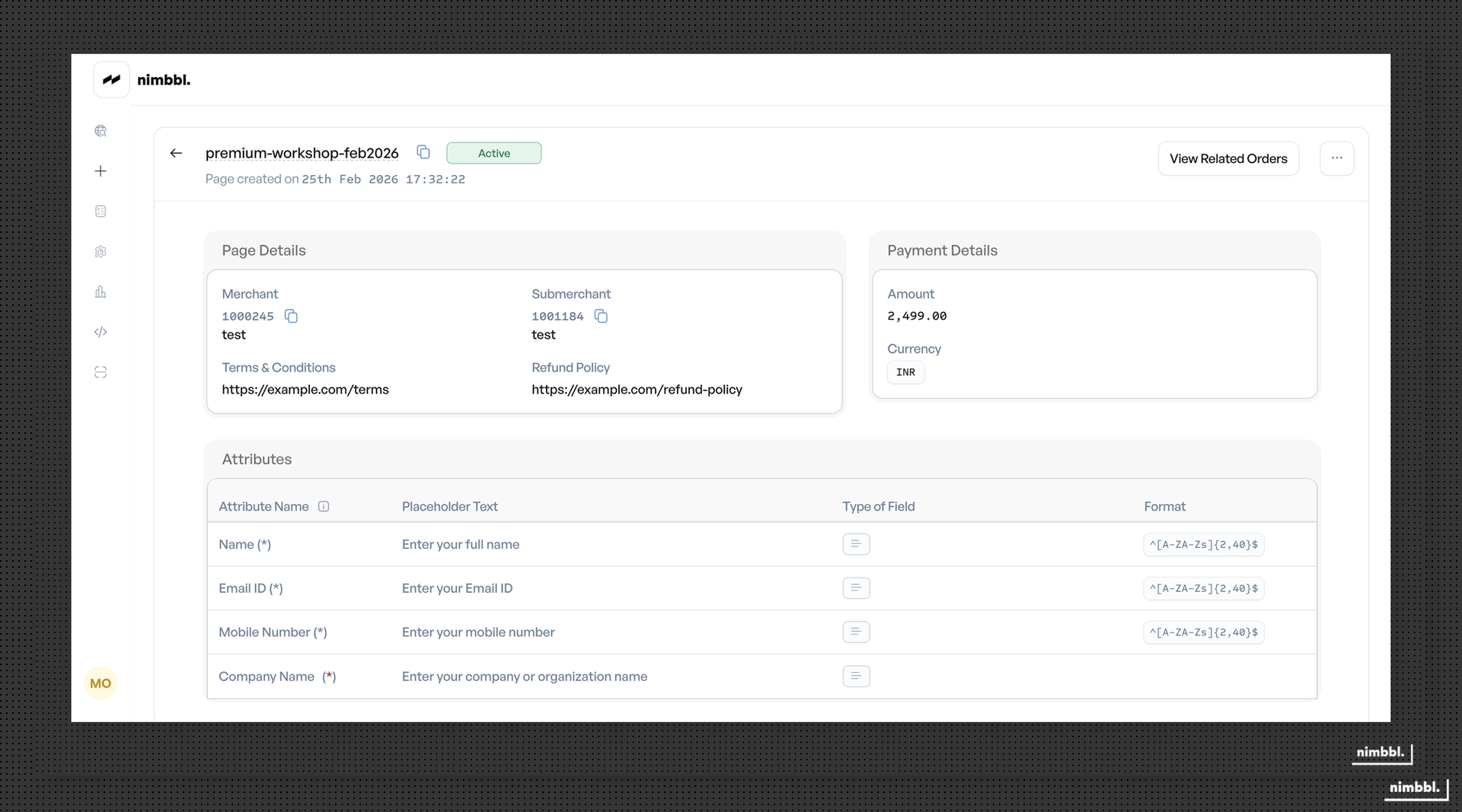Click the info icon beside Attribute Name
Screen dimensions: 1462x812
[x=324, y=506]
